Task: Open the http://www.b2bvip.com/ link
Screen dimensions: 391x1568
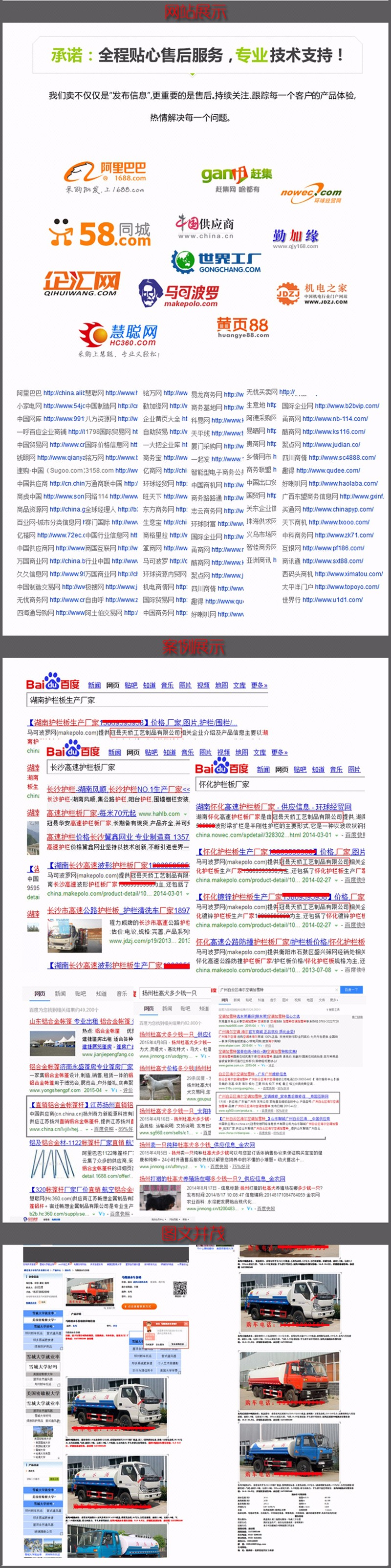Action: pyautogui.click(x=347, y=406)
